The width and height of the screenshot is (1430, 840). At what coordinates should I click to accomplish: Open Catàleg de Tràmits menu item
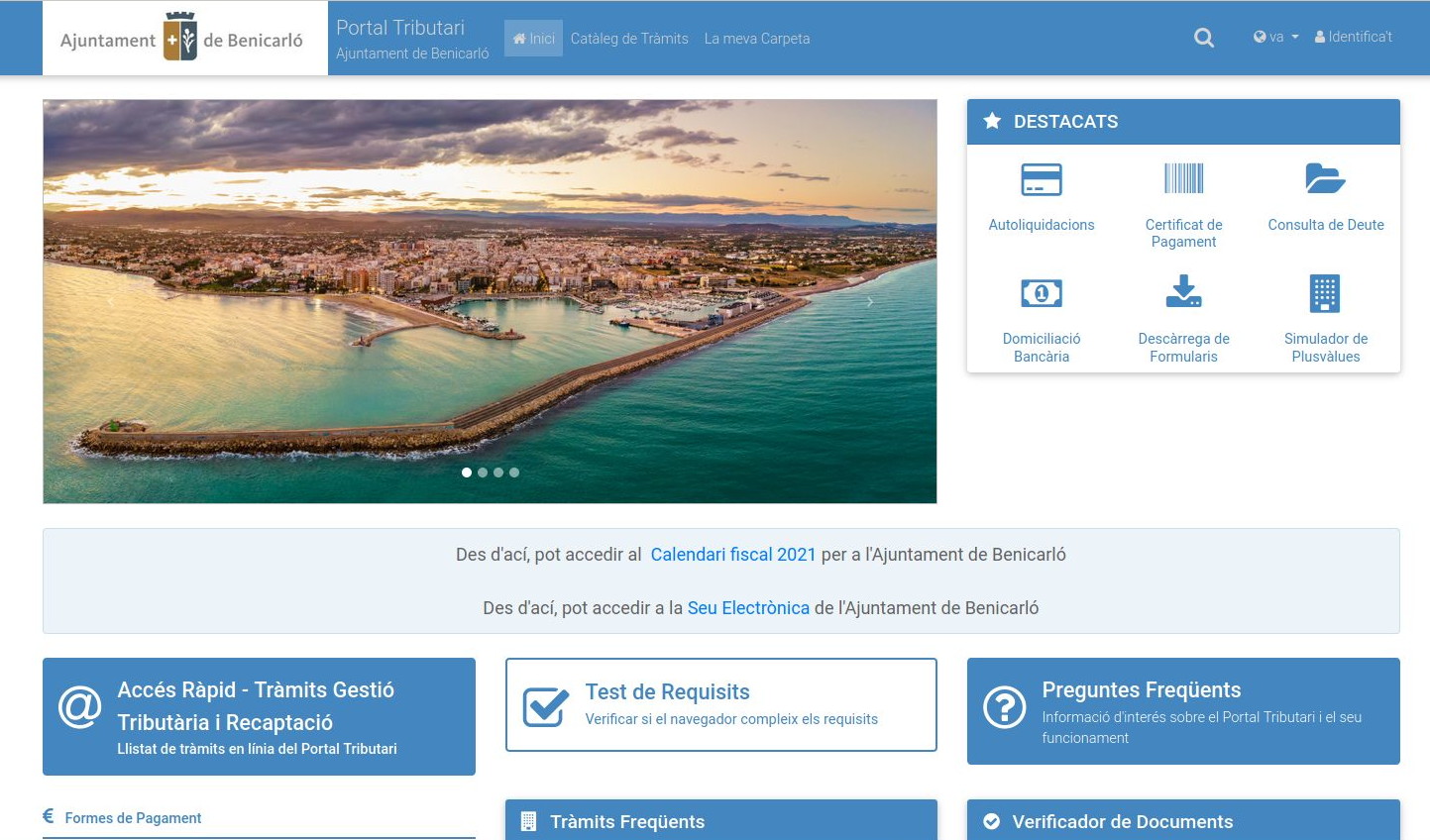629,39
